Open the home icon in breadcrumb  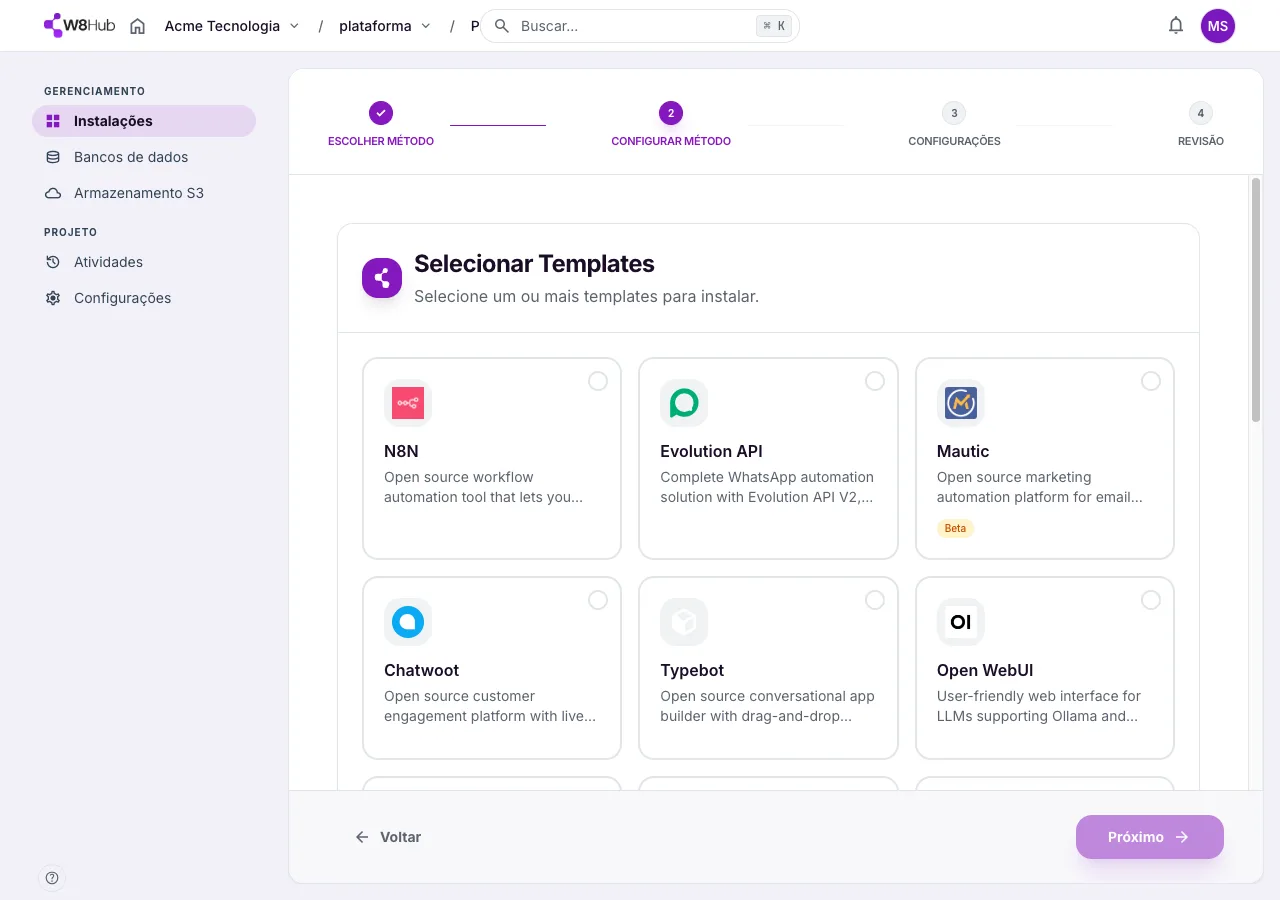[x=138, y=26]
